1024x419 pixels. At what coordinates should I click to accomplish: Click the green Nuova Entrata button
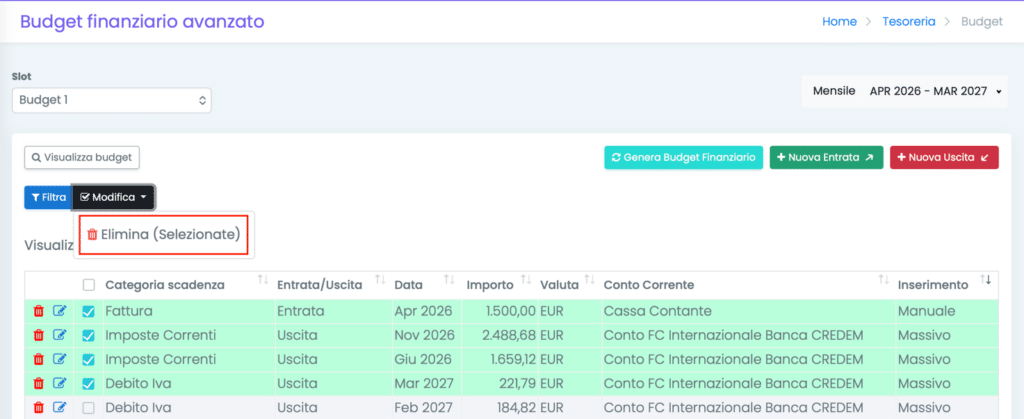pyautogui.click(x=825, y=158)
